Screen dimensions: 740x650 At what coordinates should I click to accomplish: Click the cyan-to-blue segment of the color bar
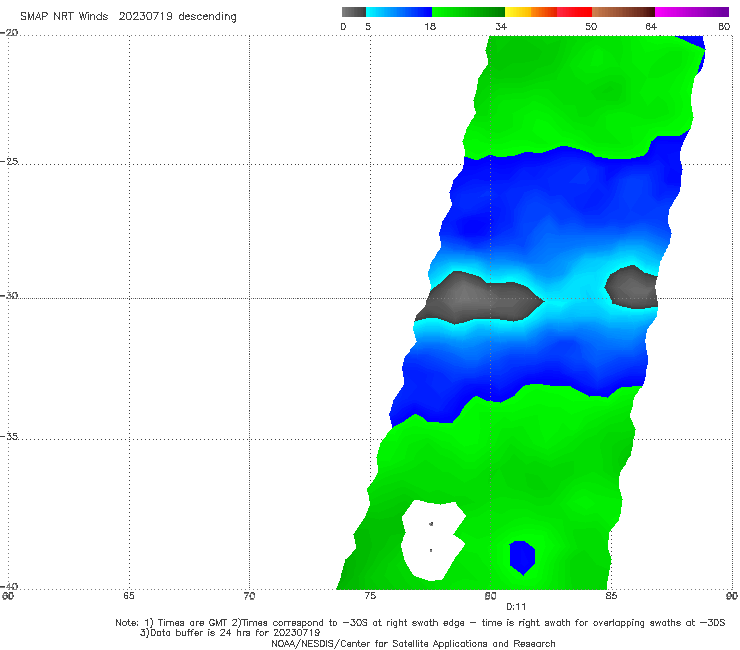399,12
